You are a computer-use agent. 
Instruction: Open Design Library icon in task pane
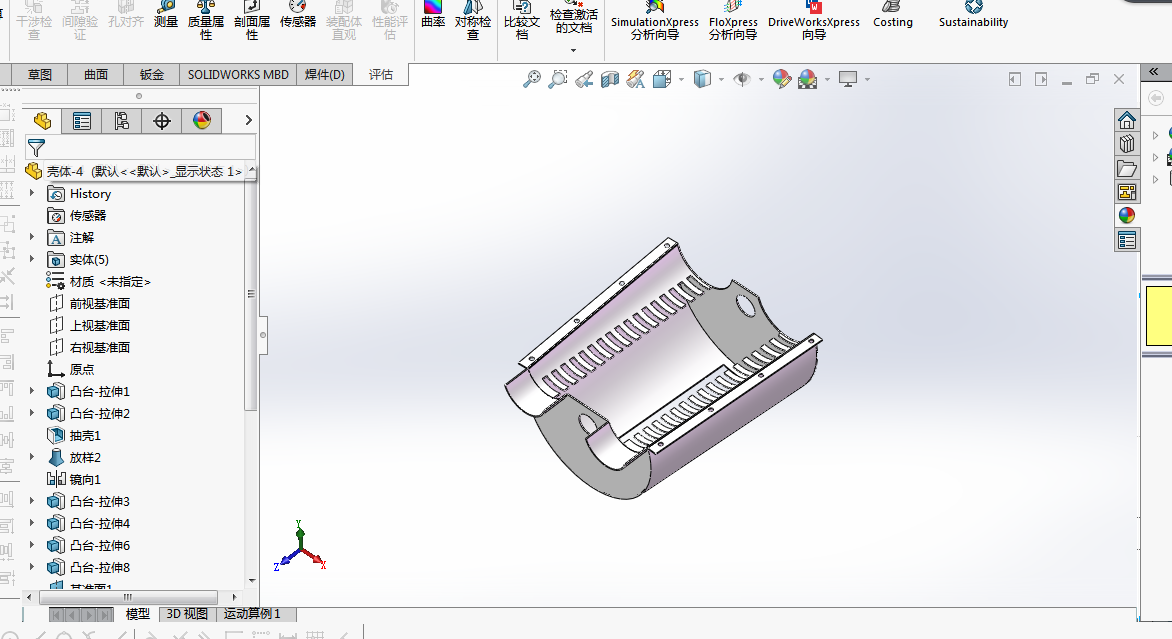pyautogui.click(x=1126, y=143)
